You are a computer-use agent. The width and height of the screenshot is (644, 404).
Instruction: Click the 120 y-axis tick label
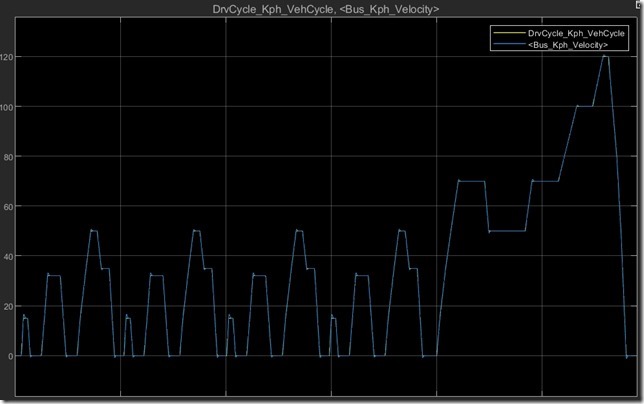tap(6, 57)
